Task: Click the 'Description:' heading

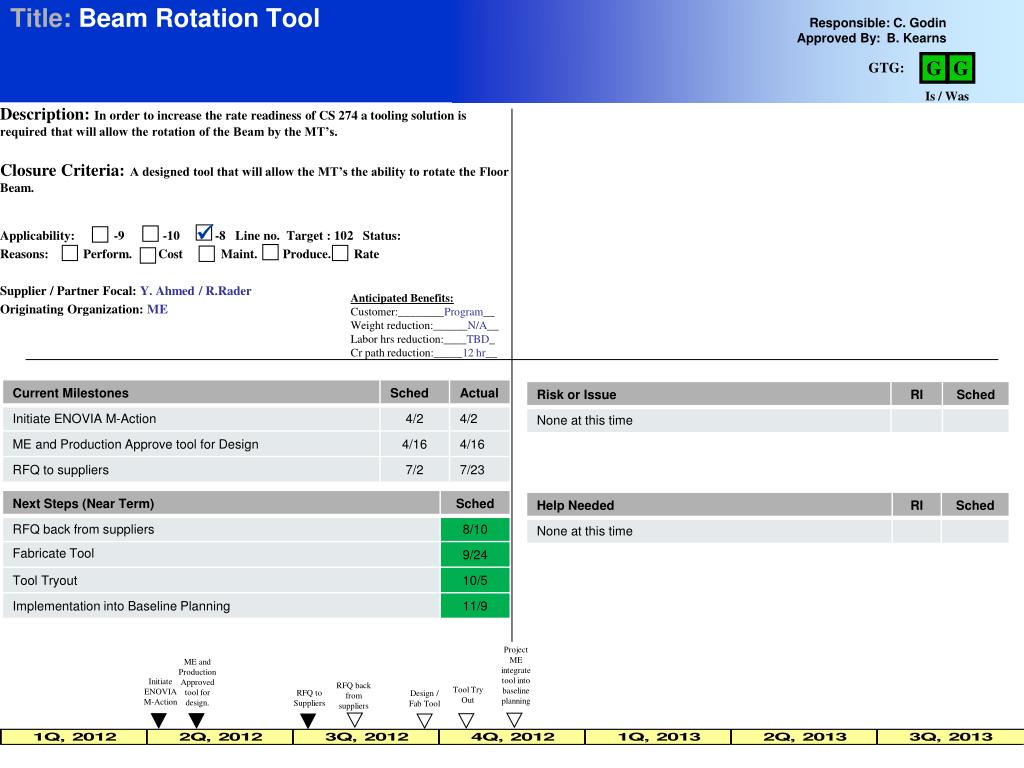Action: pyautogui.click(x=45, y=115)
